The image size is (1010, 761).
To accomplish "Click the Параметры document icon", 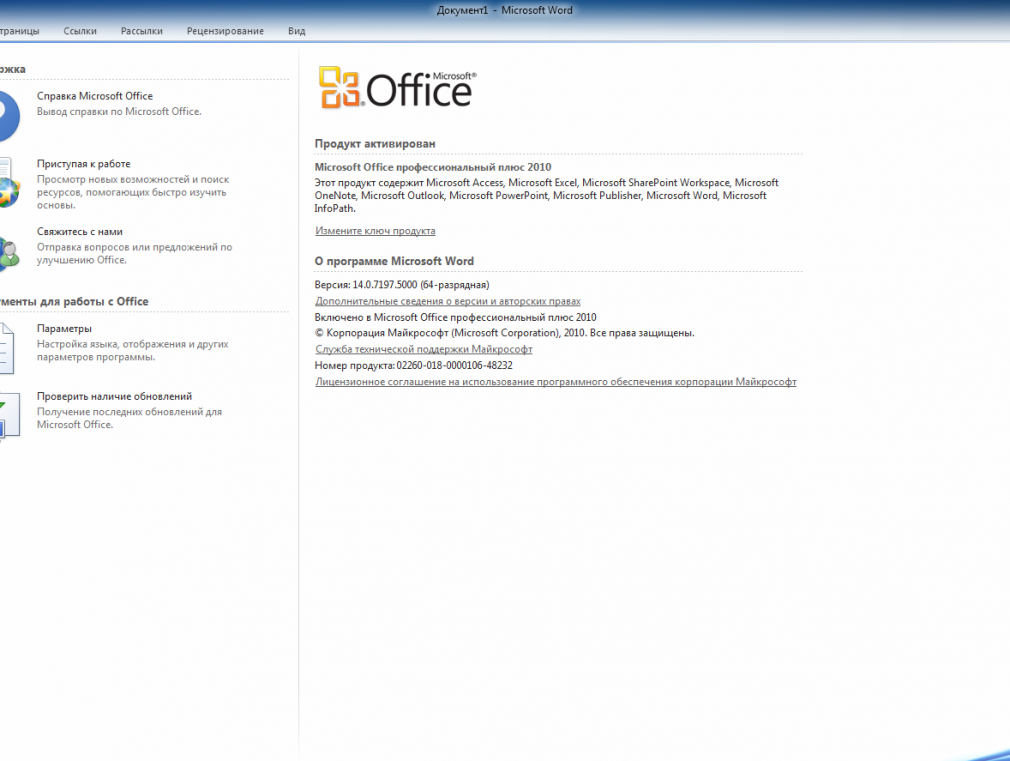I will tap(6, 348).
